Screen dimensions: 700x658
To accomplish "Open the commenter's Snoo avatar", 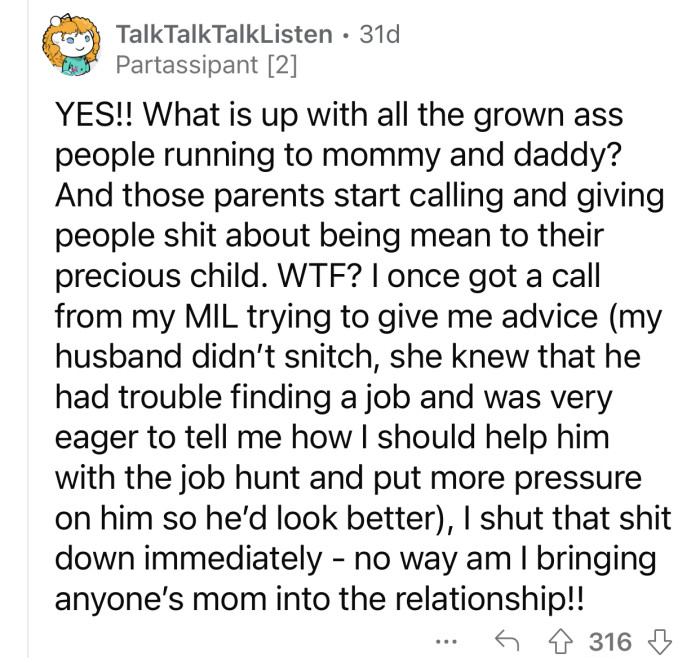I will point(71,45).
